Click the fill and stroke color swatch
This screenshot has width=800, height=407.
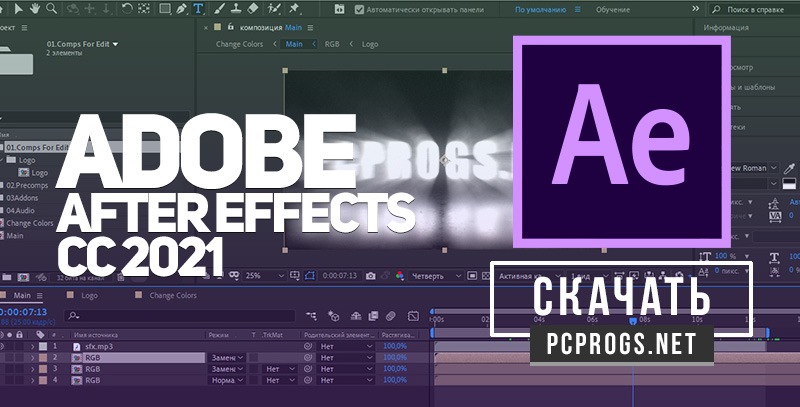789,184
